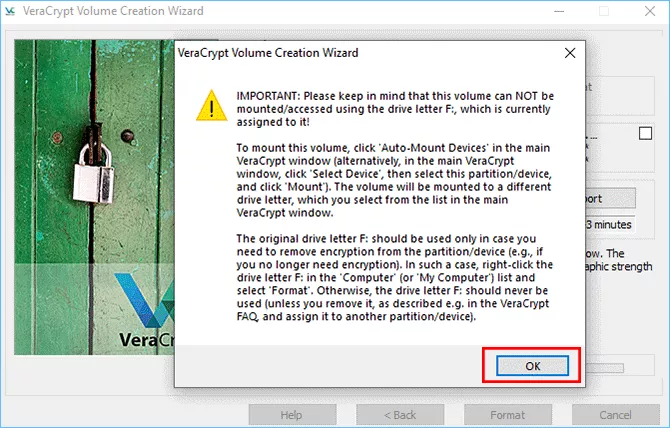Click the 'IMPORTANT: Please keep in mind' paragraph
Image resolution: width=670 pixels, height=428 pixels.
click(395, 109)
